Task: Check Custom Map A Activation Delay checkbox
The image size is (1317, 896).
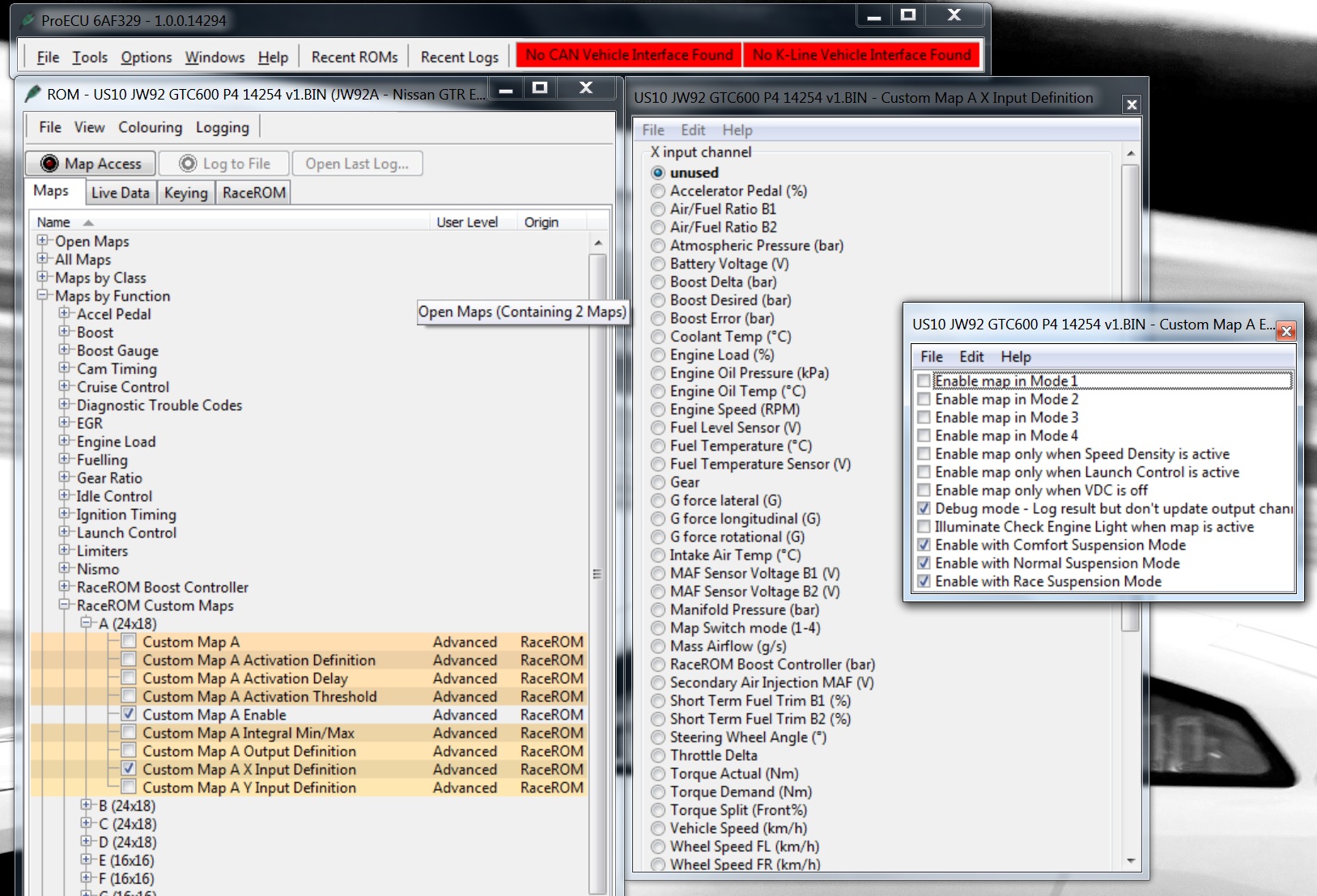Action: coord(129,677)
